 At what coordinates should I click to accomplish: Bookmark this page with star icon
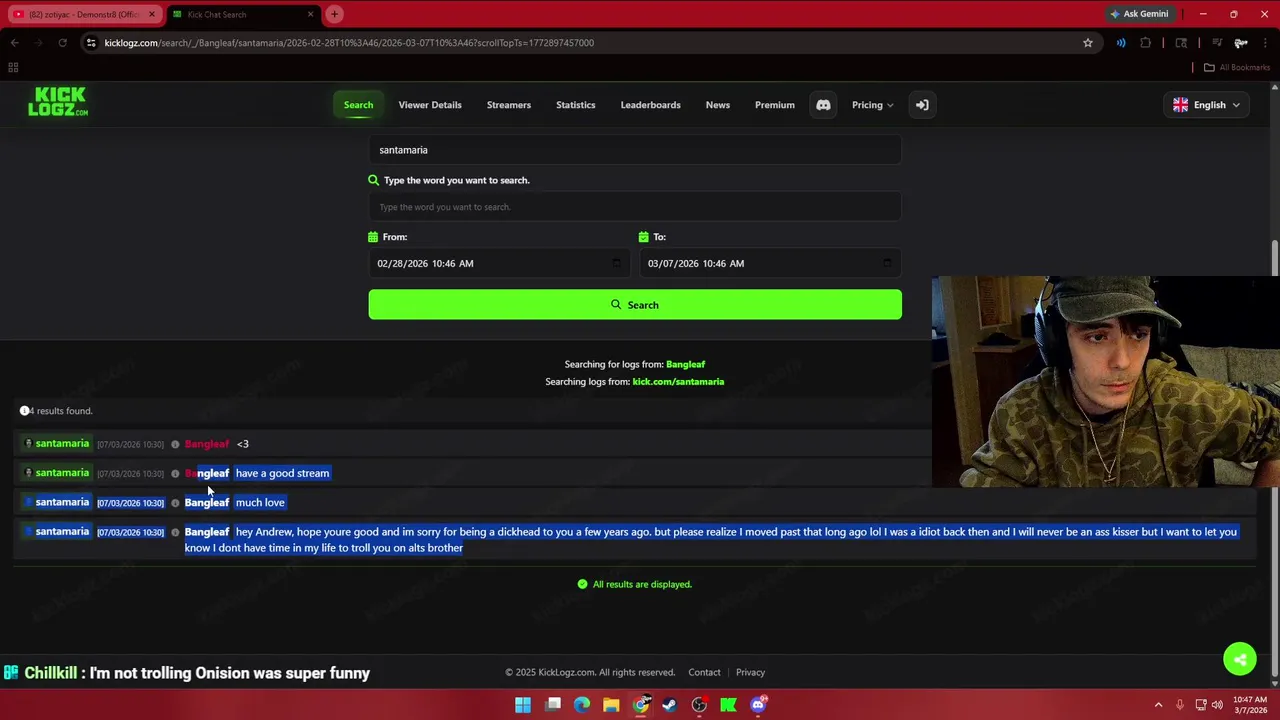(x=1088, y=43)
